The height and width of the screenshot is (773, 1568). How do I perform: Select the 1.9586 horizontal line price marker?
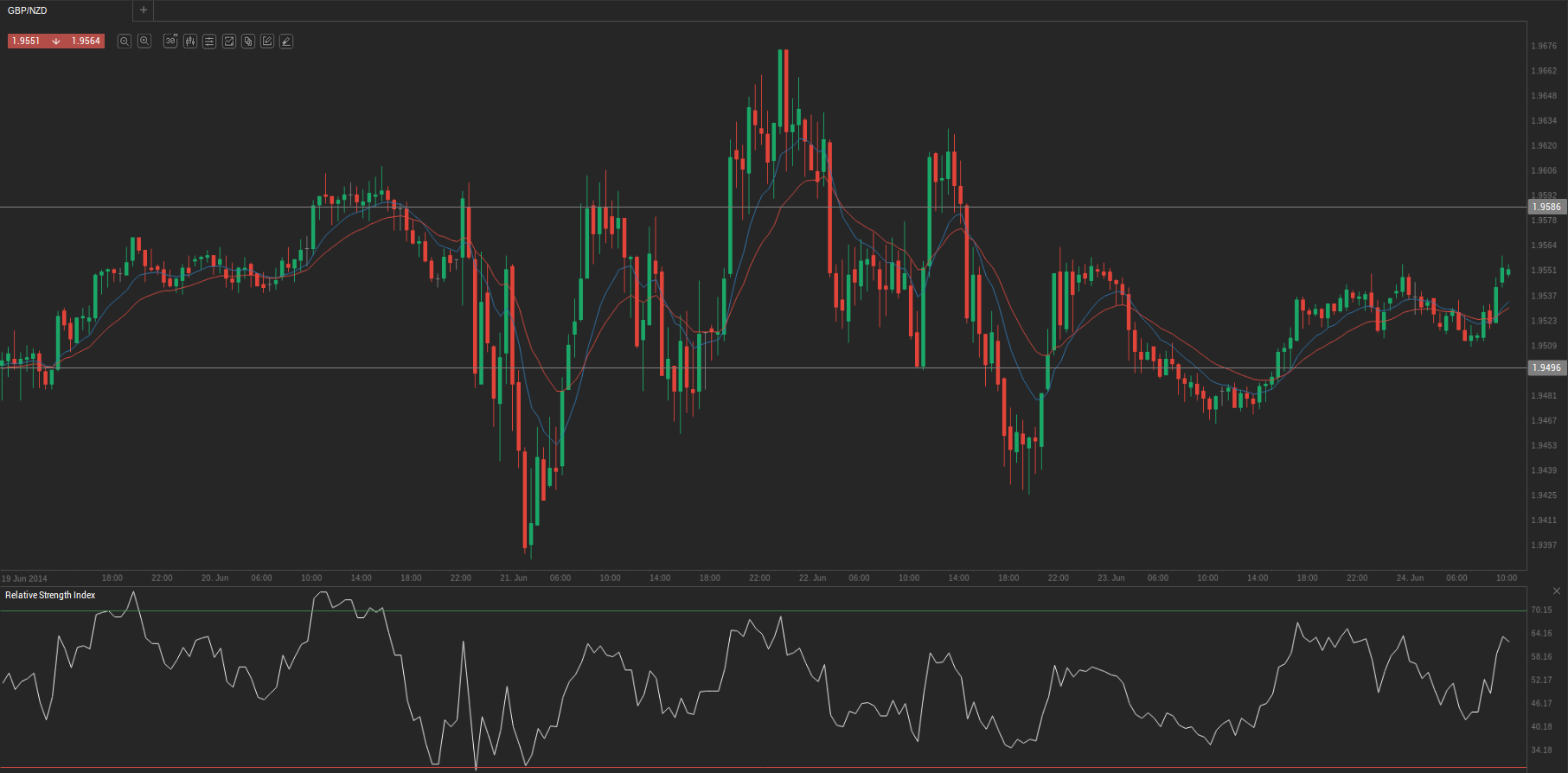click(x=1546, y=207)
